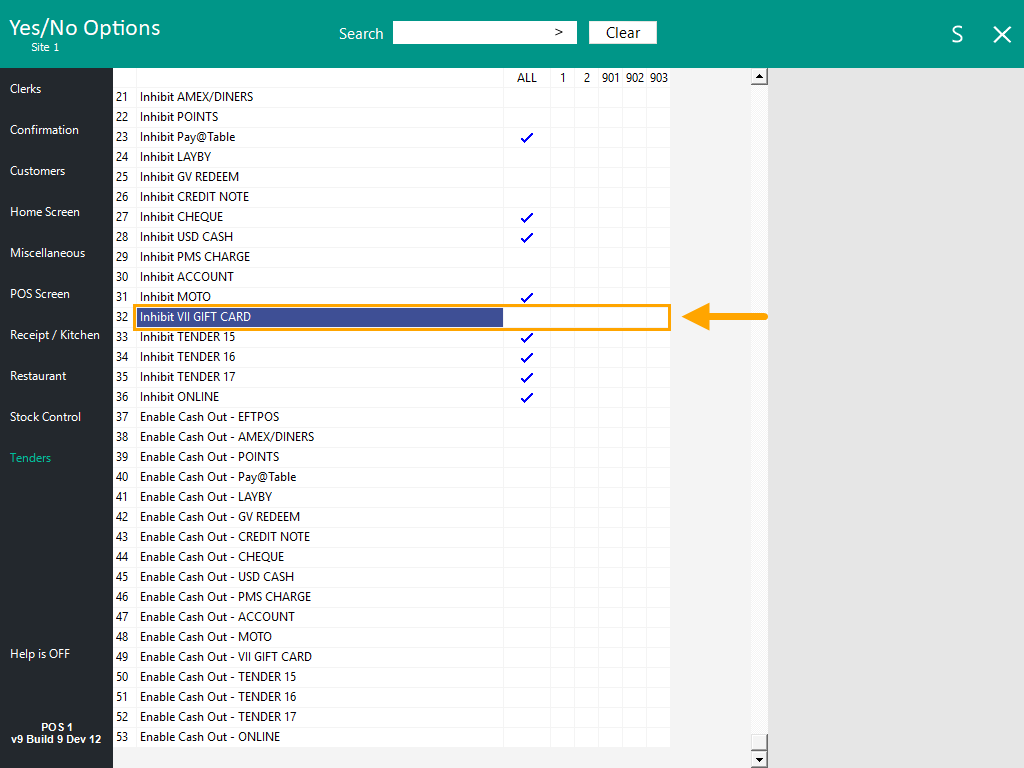Screen dimensions: 1024x768
Task: Open the Clerks options category
Action: tap(26, 89)
